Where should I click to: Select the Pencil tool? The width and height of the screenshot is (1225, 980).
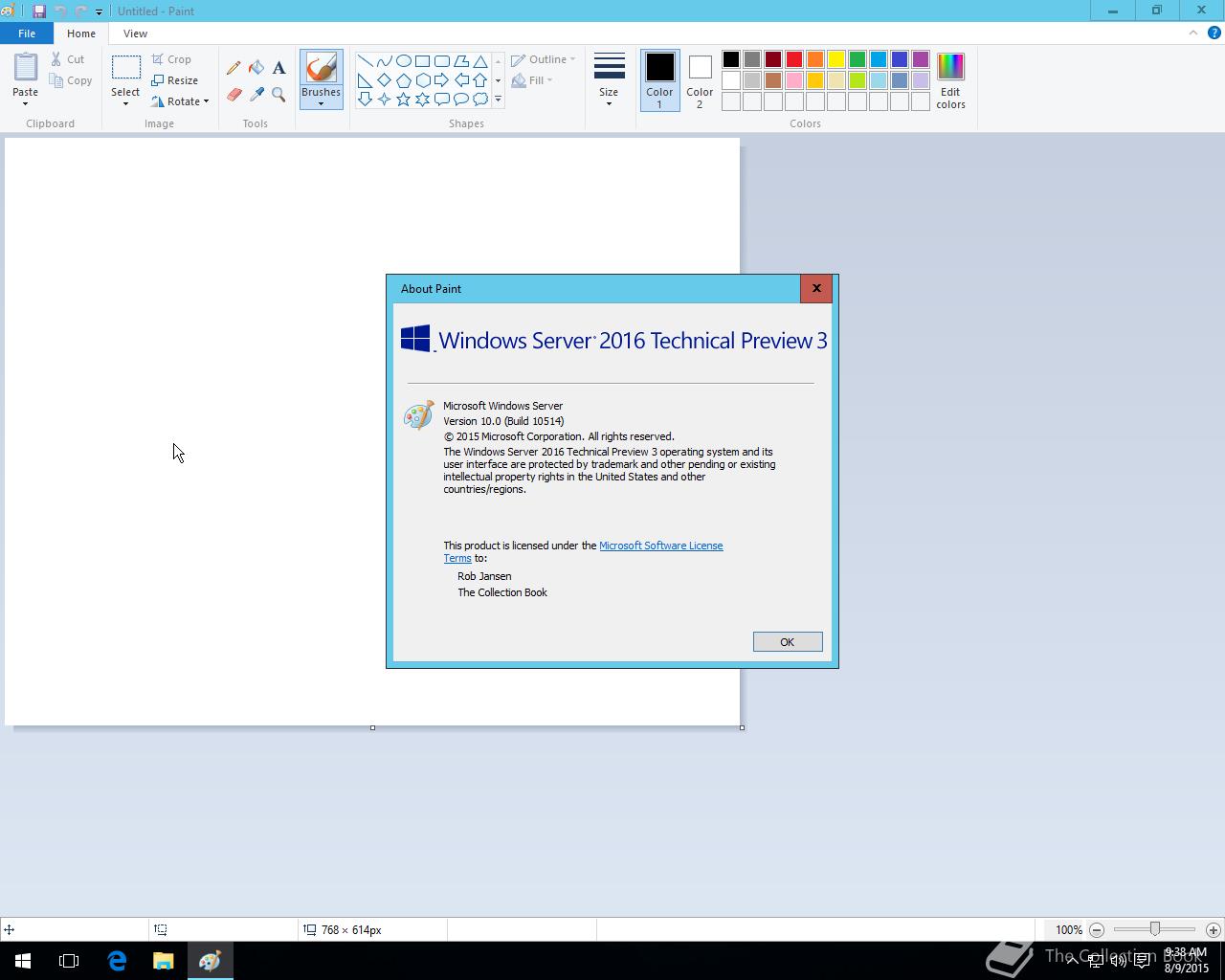(x=234, y=68)
